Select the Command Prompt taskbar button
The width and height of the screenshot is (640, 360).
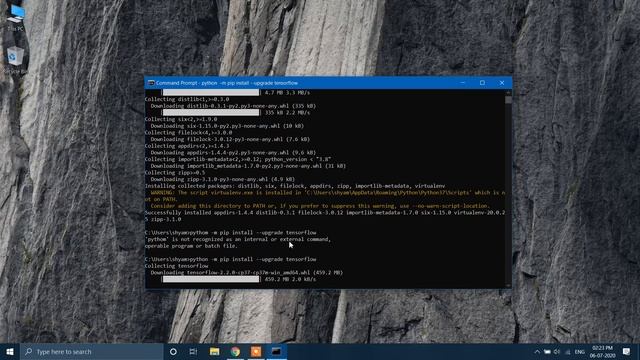[x=276, y=351]
